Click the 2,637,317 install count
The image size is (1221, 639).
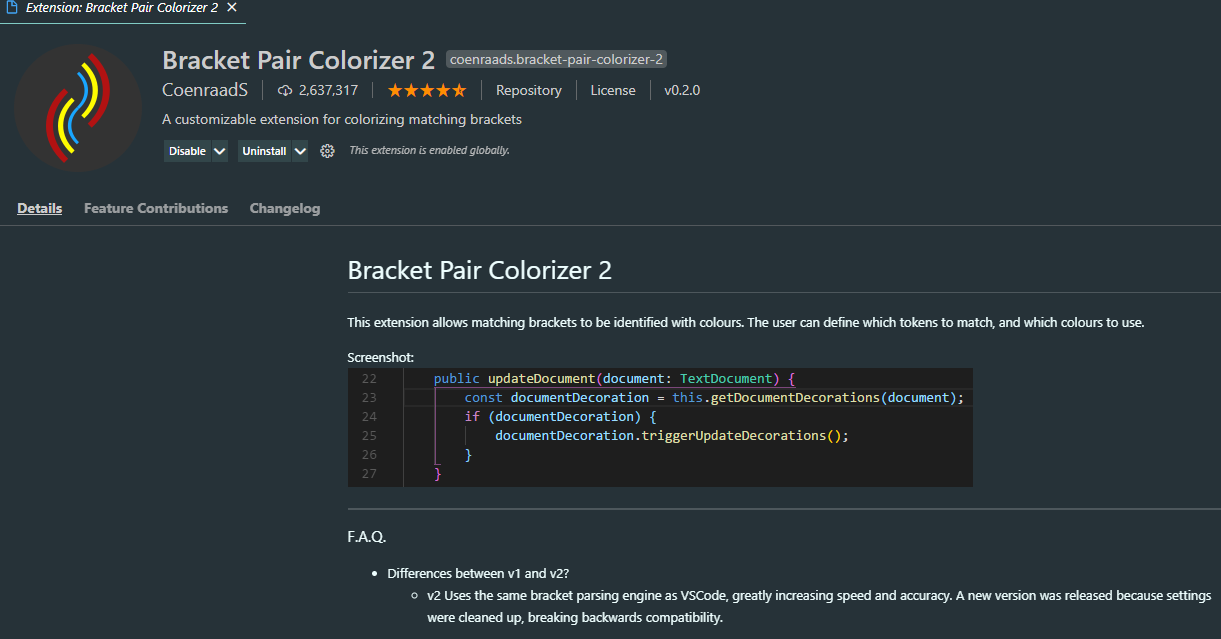pos(328,90)
